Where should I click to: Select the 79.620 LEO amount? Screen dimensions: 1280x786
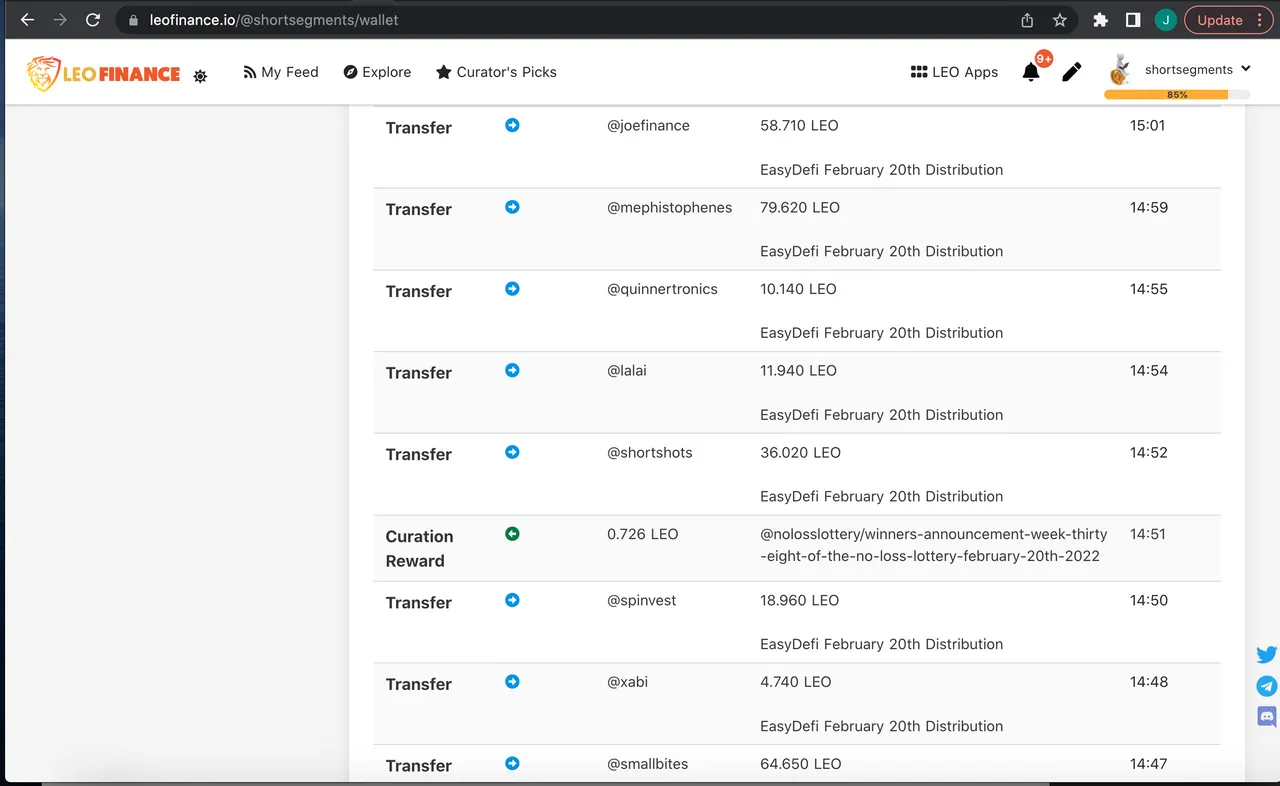(x=800, y=207)
